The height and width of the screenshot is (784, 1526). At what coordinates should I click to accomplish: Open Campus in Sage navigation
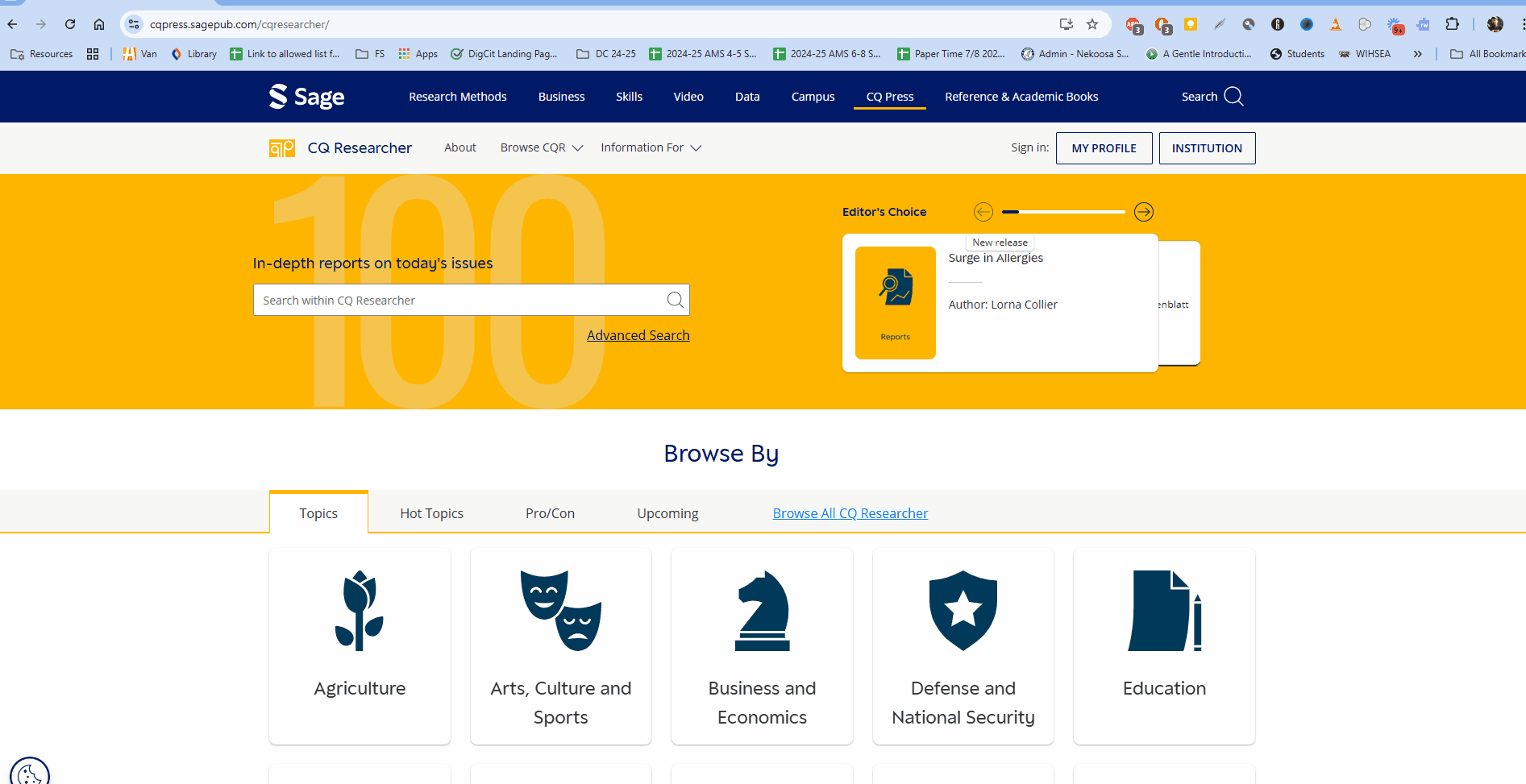[x=813, y=97]
